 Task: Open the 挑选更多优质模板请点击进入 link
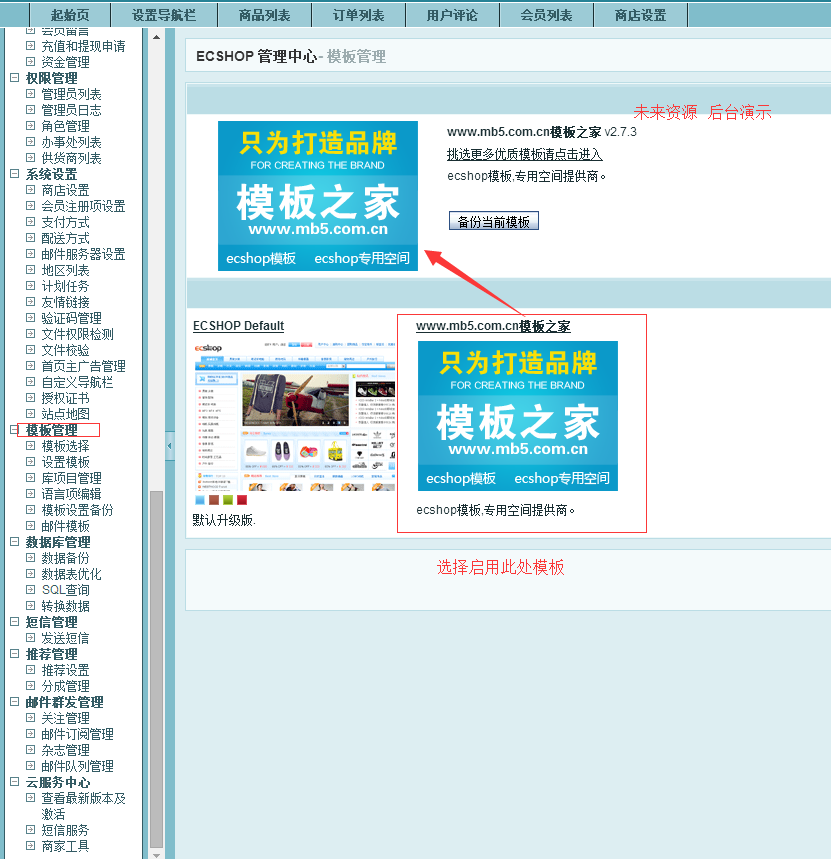click(x=524, y=154)
